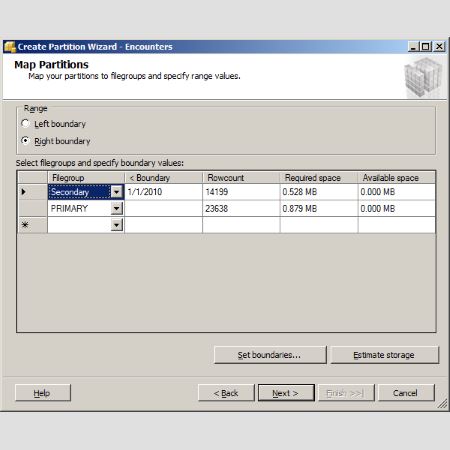
Task: Click the Set boundaries... button
Action: coord(270,355)
